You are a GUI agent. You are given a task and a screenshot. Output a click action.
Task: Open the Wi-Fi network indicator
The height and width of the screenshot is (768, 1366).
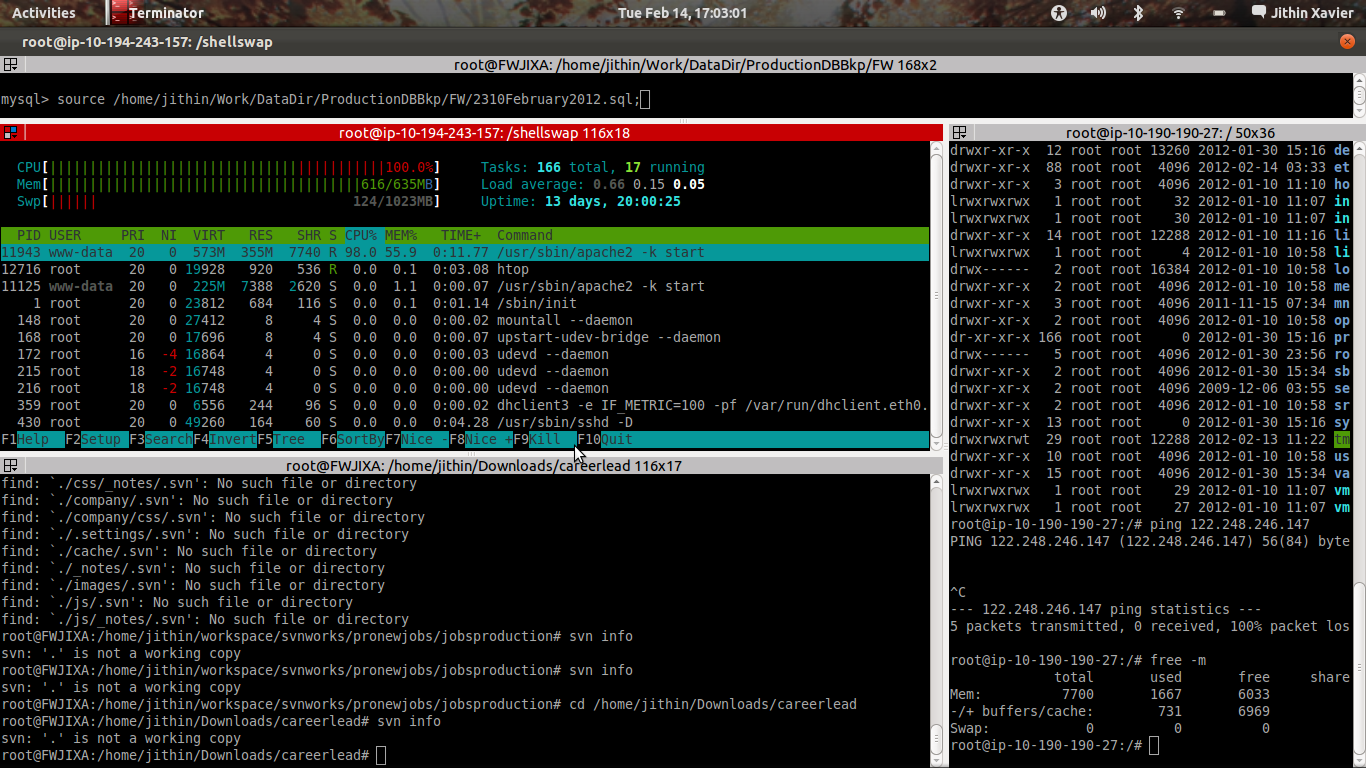pyautogui.click(x=1178, y=13)
